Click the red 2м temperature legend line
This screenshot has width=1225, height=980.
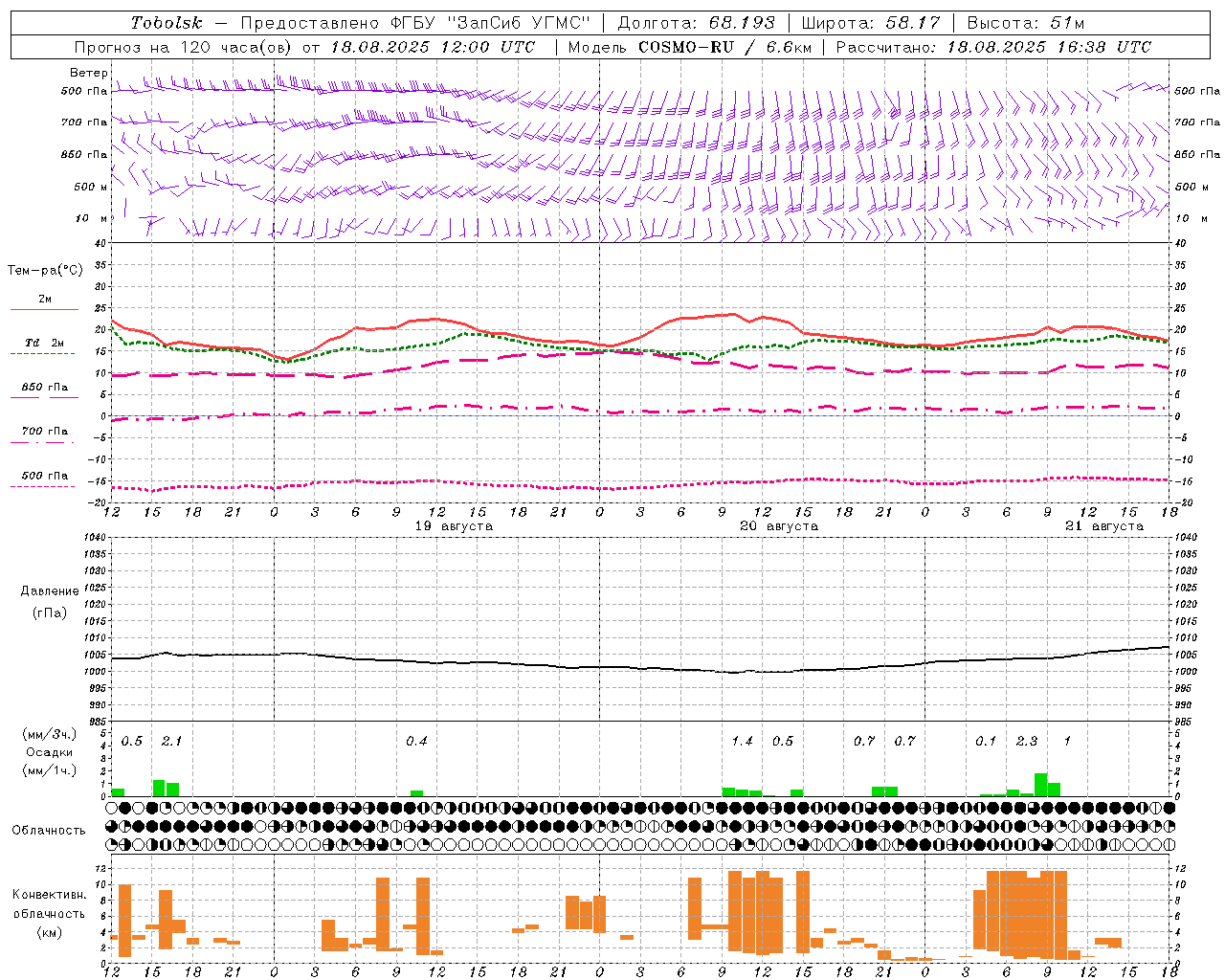[44, 310]
